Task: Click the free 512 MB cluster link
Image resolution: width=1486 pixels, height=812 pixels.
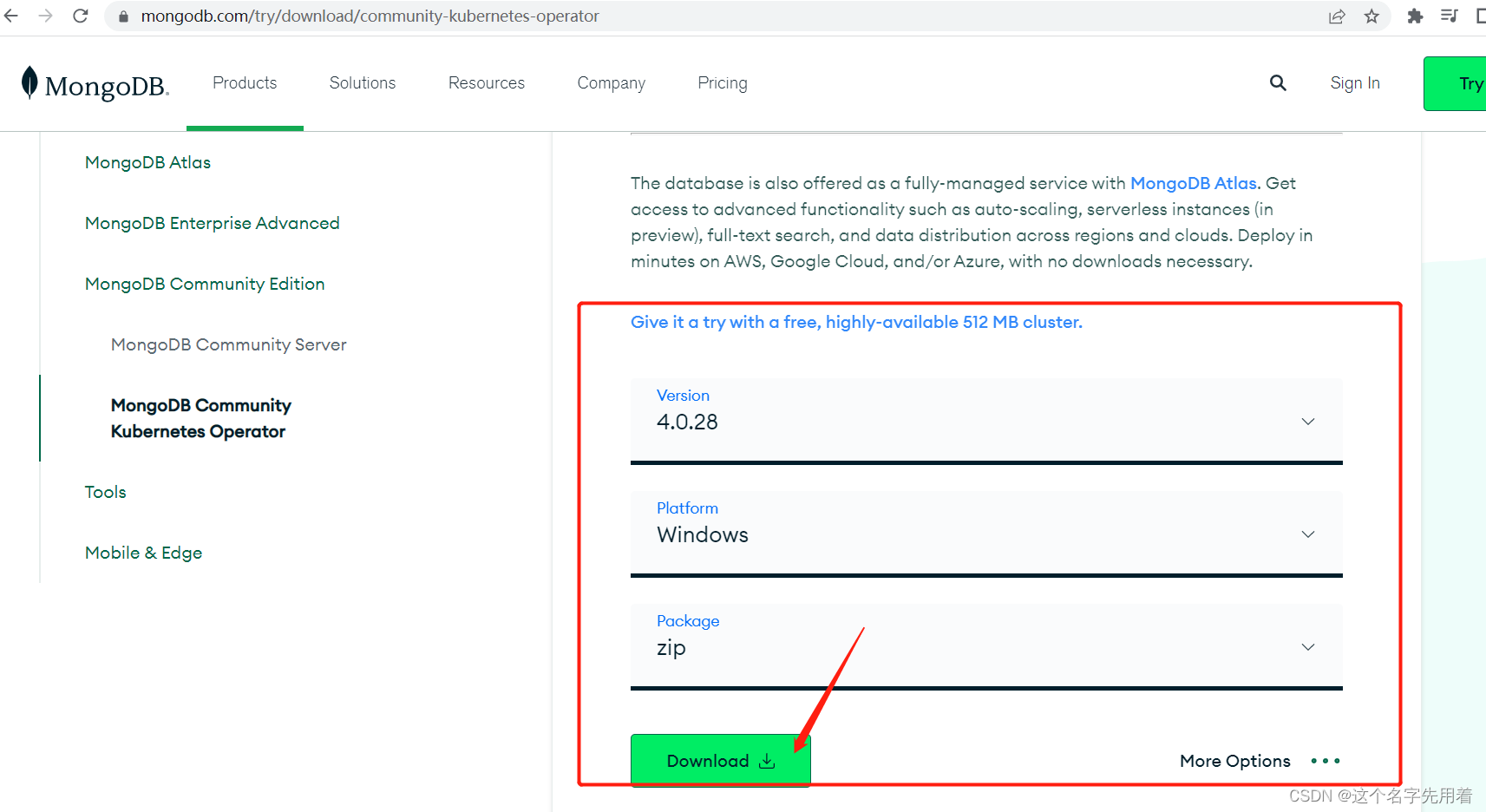Action: [x=856, y=322]
